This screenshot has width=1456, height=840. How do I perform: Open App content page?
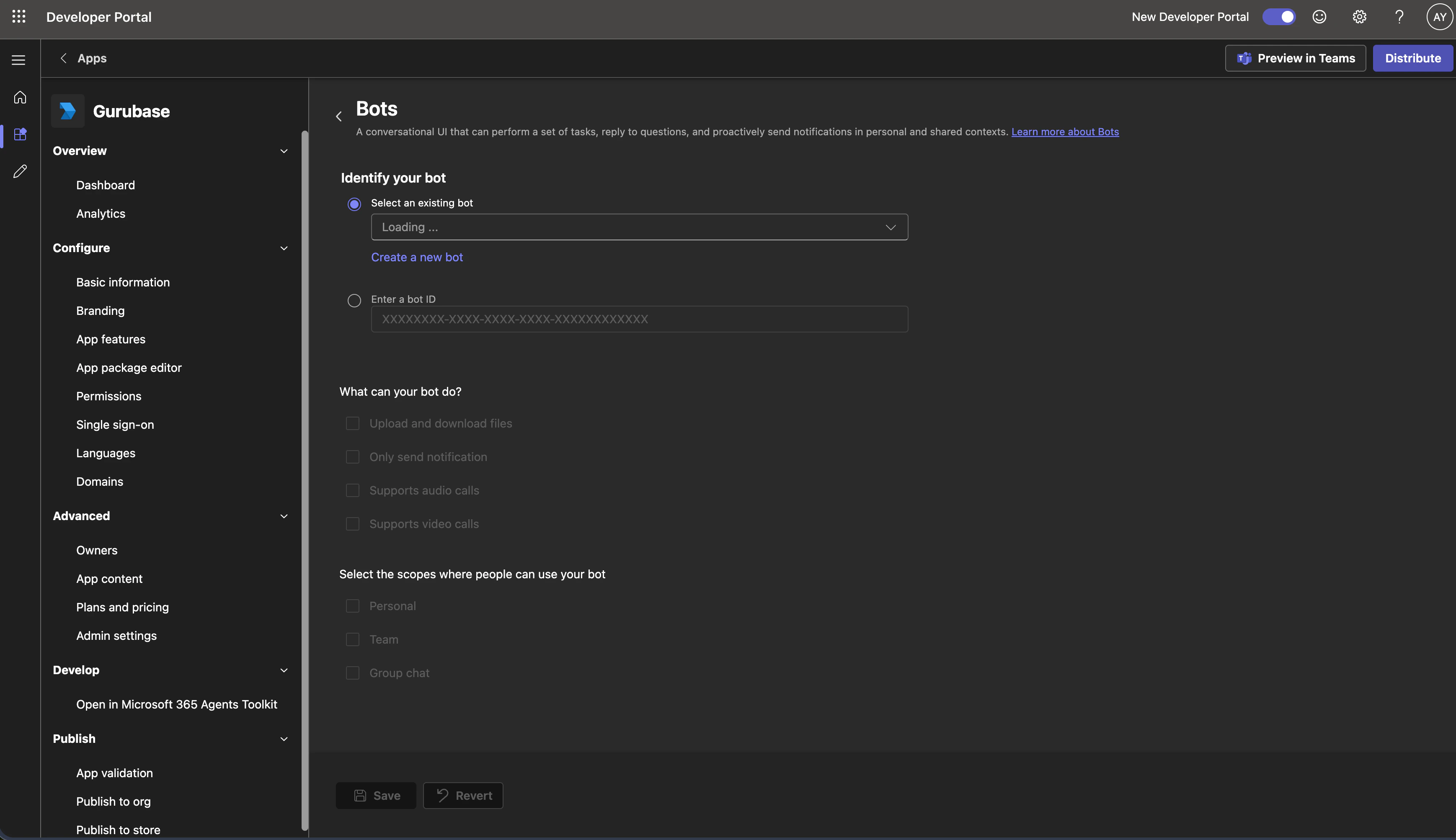tap(109, 579)
